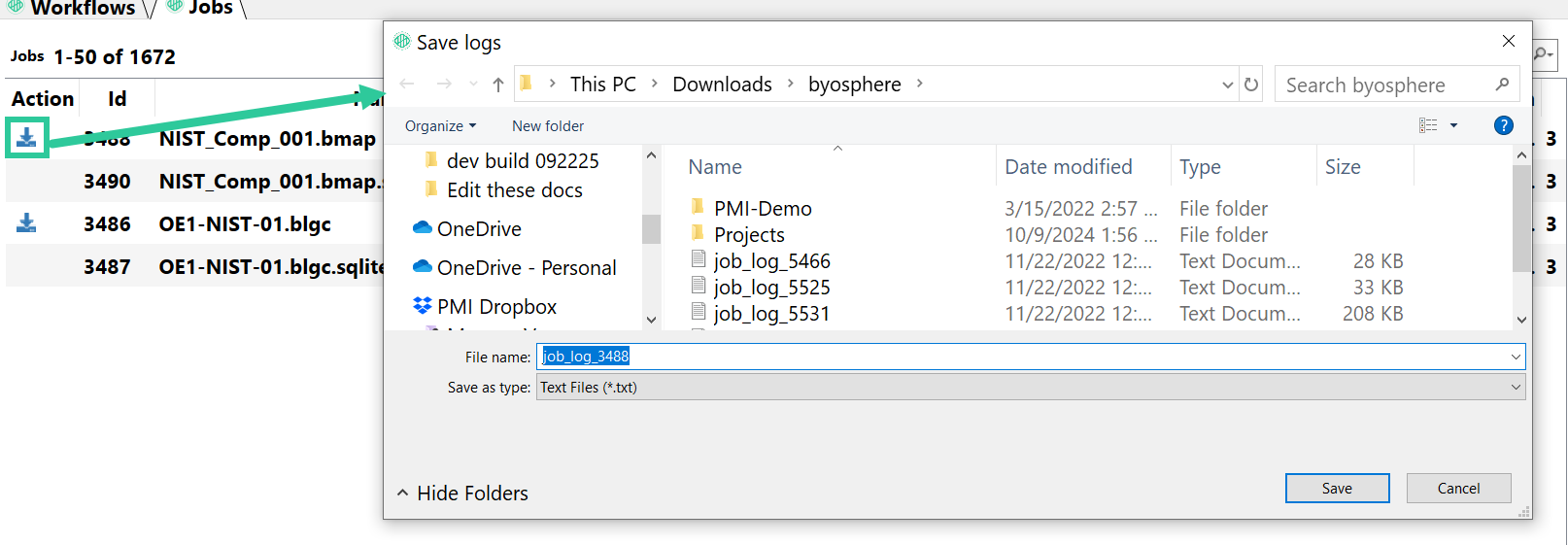
Task: Open PMI Dropbox in navigation pane
Action: pyautogui.click(x=484, y=306)
